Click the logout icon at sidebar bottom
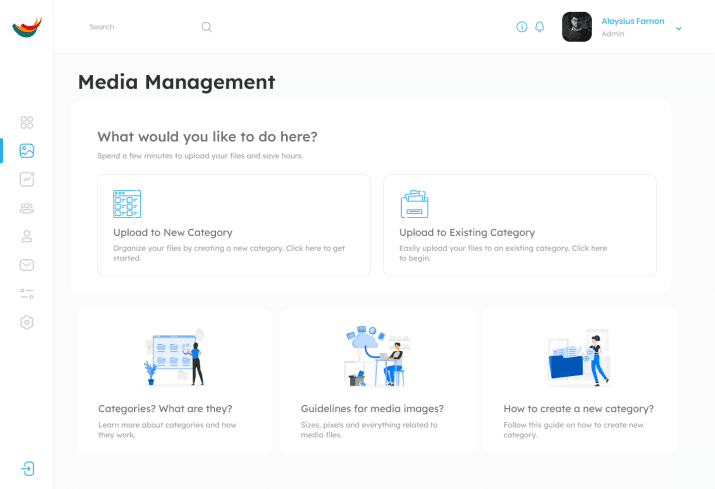 (28, 468)
